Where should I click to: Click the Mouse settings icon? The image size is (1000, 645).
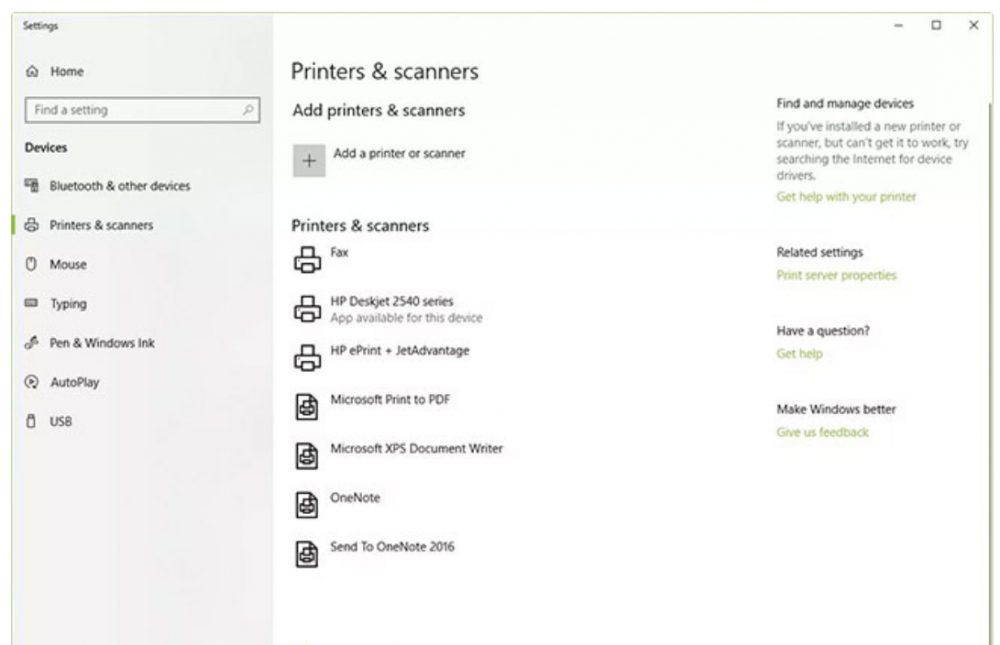30,264
